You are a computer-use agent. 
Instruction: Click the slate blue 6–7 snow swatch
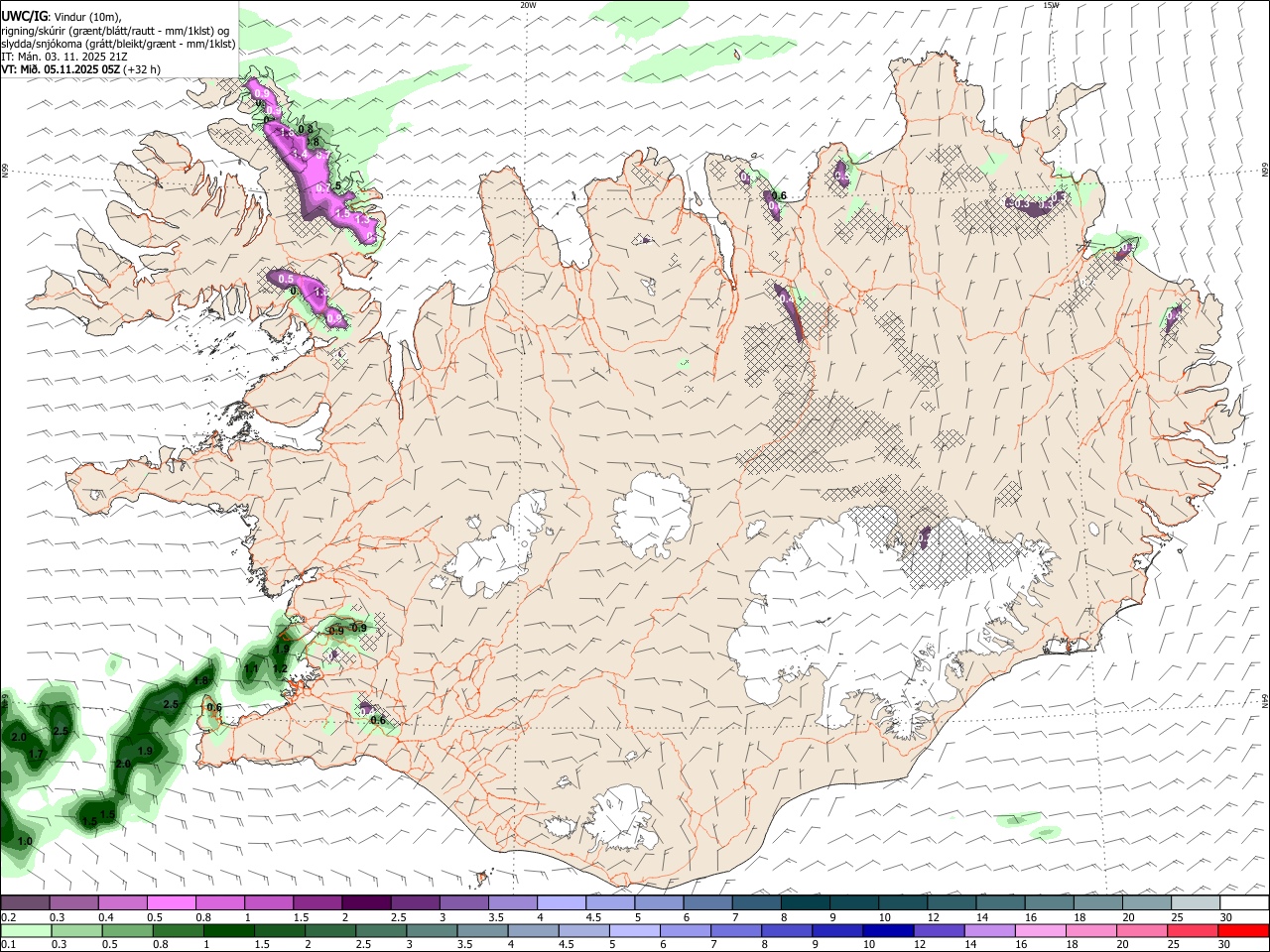pyautogui.click(x=707, y=903)
